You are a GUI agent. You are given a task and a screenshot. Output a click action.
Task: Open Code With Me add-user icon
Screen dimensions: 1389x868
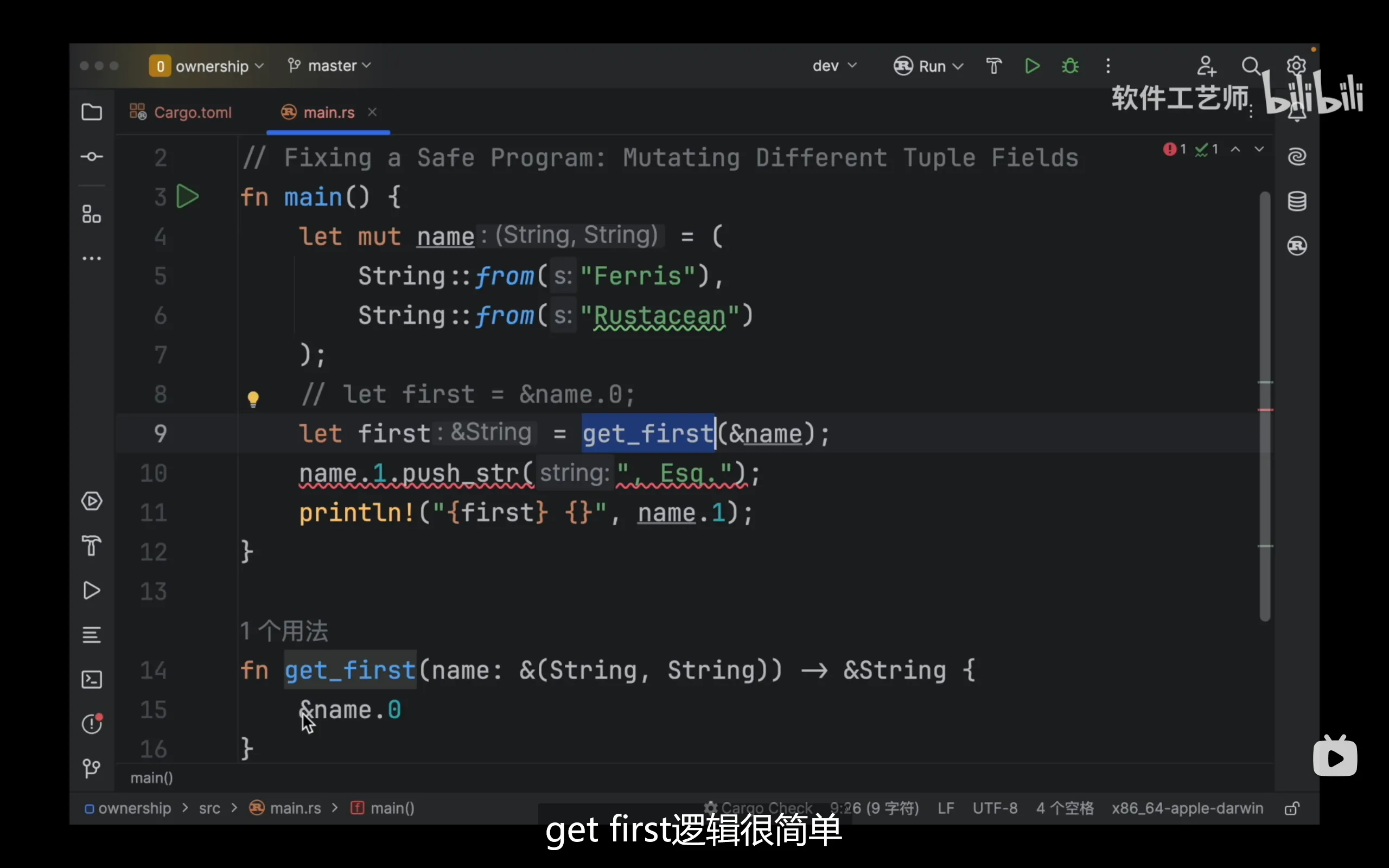tap(1207, 66)
